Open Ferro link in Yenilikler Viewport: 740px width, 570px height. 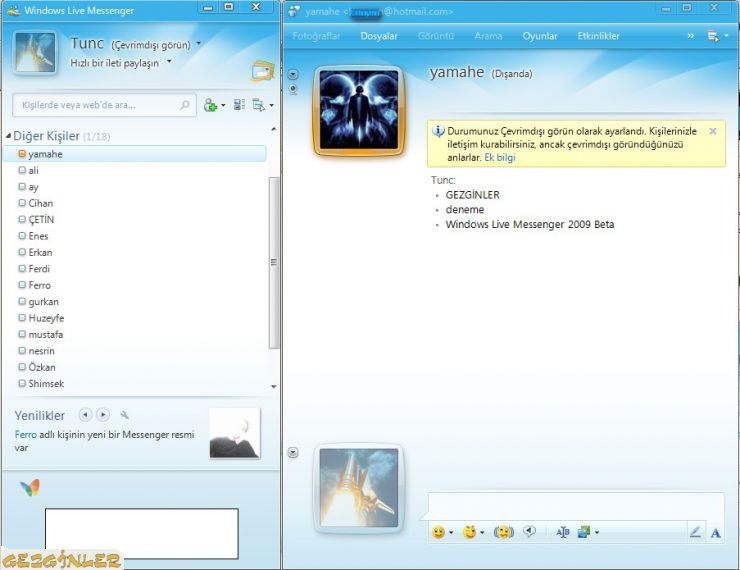coord(25,435)
